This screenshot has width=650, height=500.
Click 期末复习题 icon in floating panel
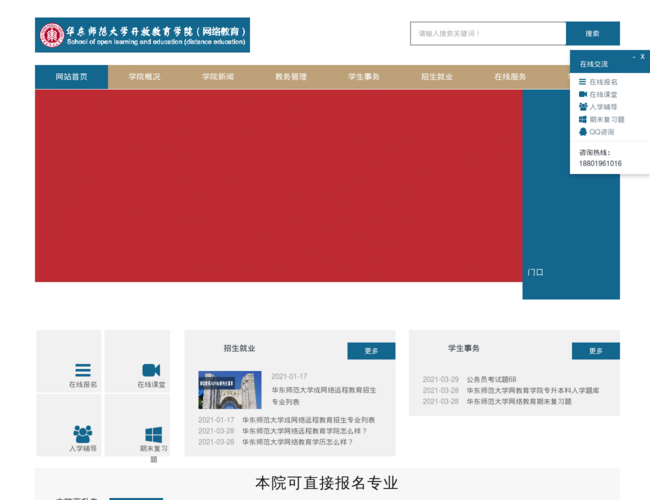coord(583,118)
